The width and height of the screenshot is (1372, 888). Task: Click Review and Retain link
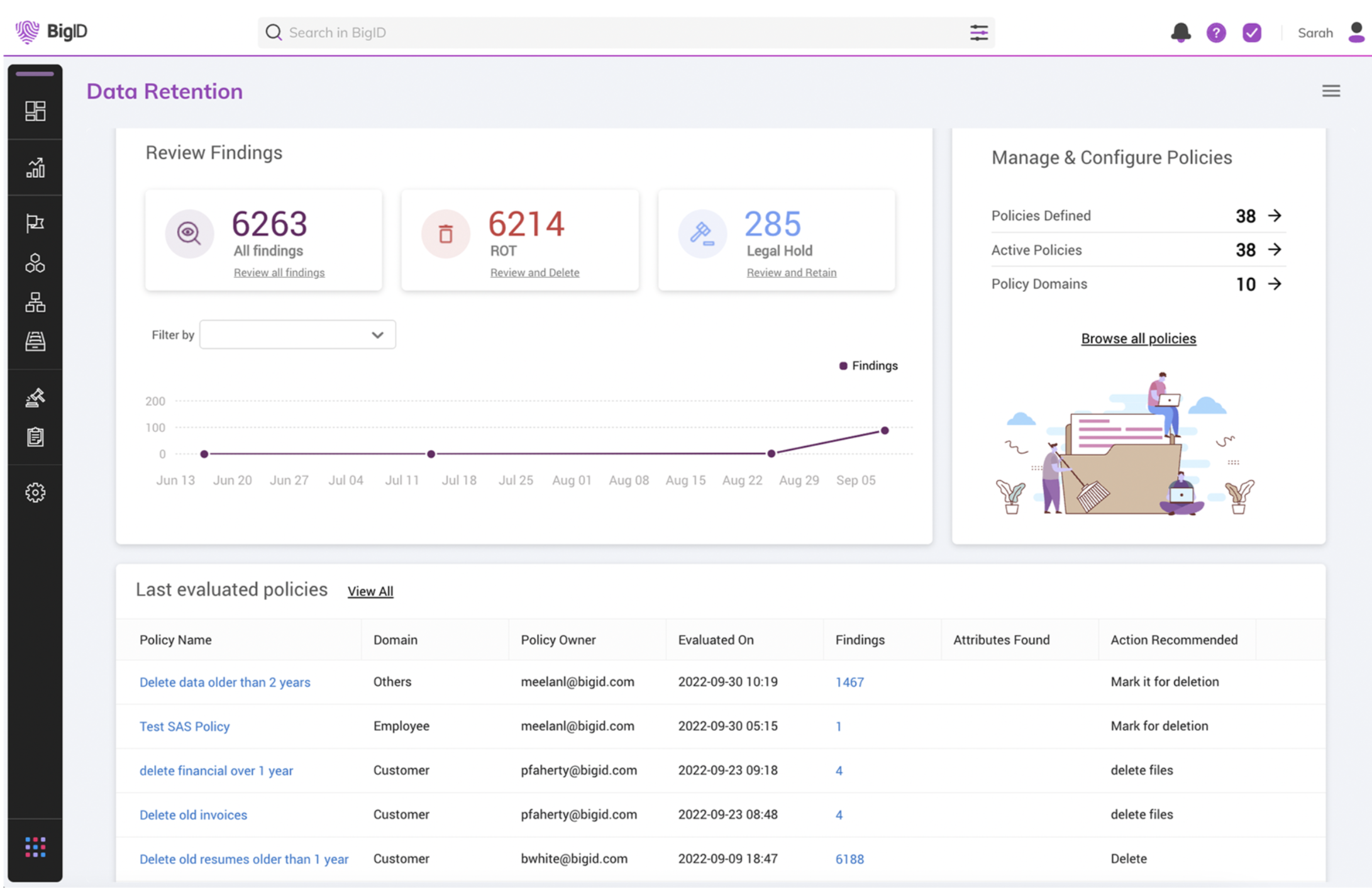(791, 272)
